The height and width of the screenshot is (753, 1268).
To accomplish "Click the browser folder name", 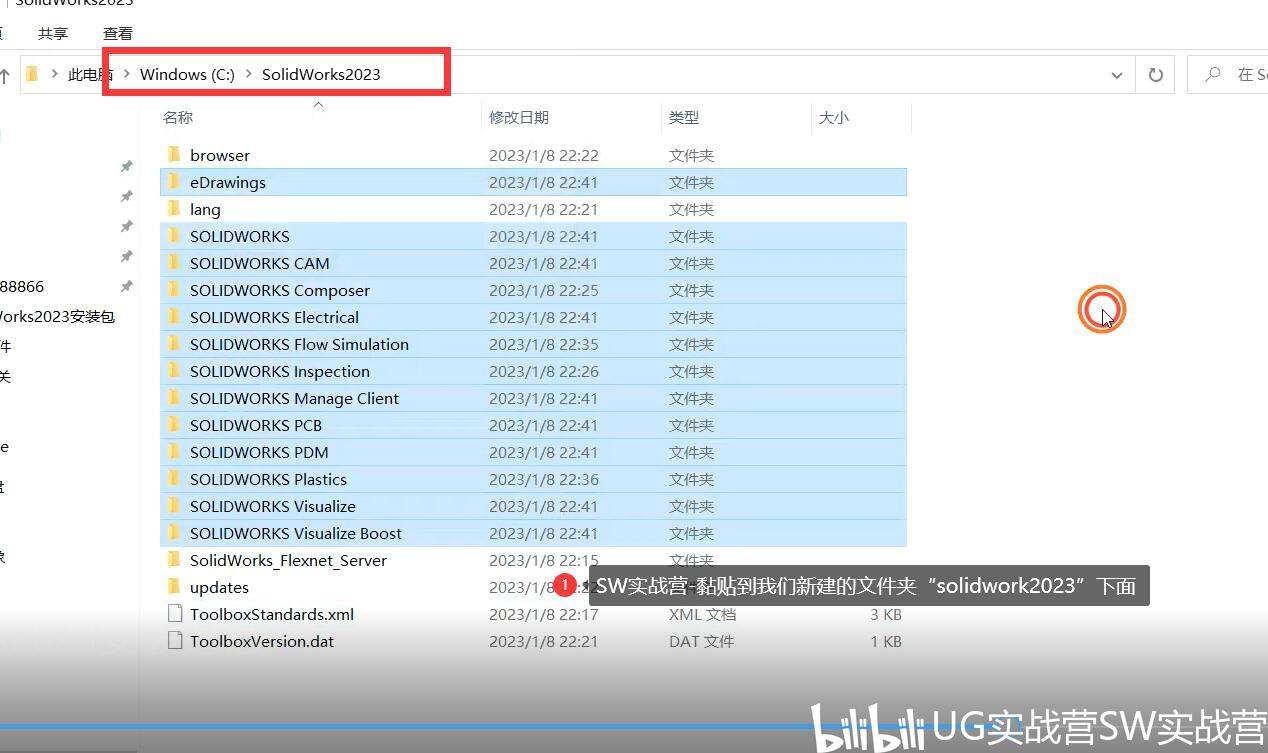I will (220, 155).
